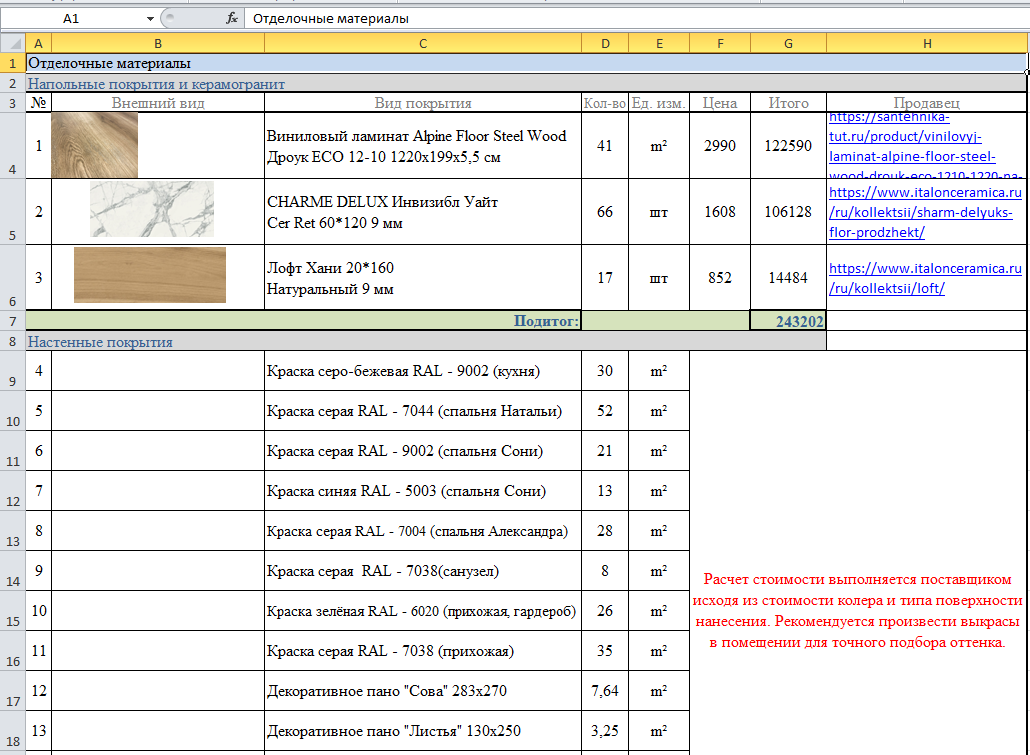This screenshot has height=755, width=1030.
Task: Click the formula bar with 'Отделочные материалы'
Action: tap(636, 19)
